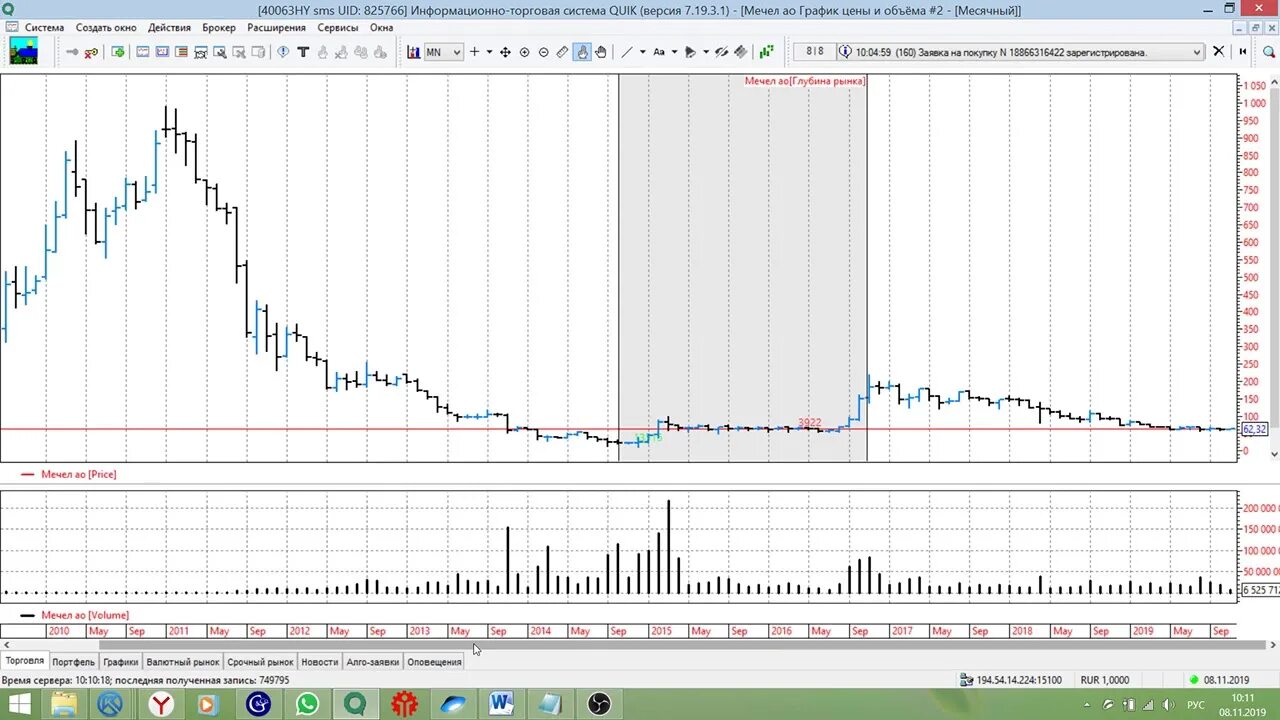The height and width of the screenshot is (720, 1280).
Task: Open Microsoft Word from the taskbar
Action: coord(501,704)
